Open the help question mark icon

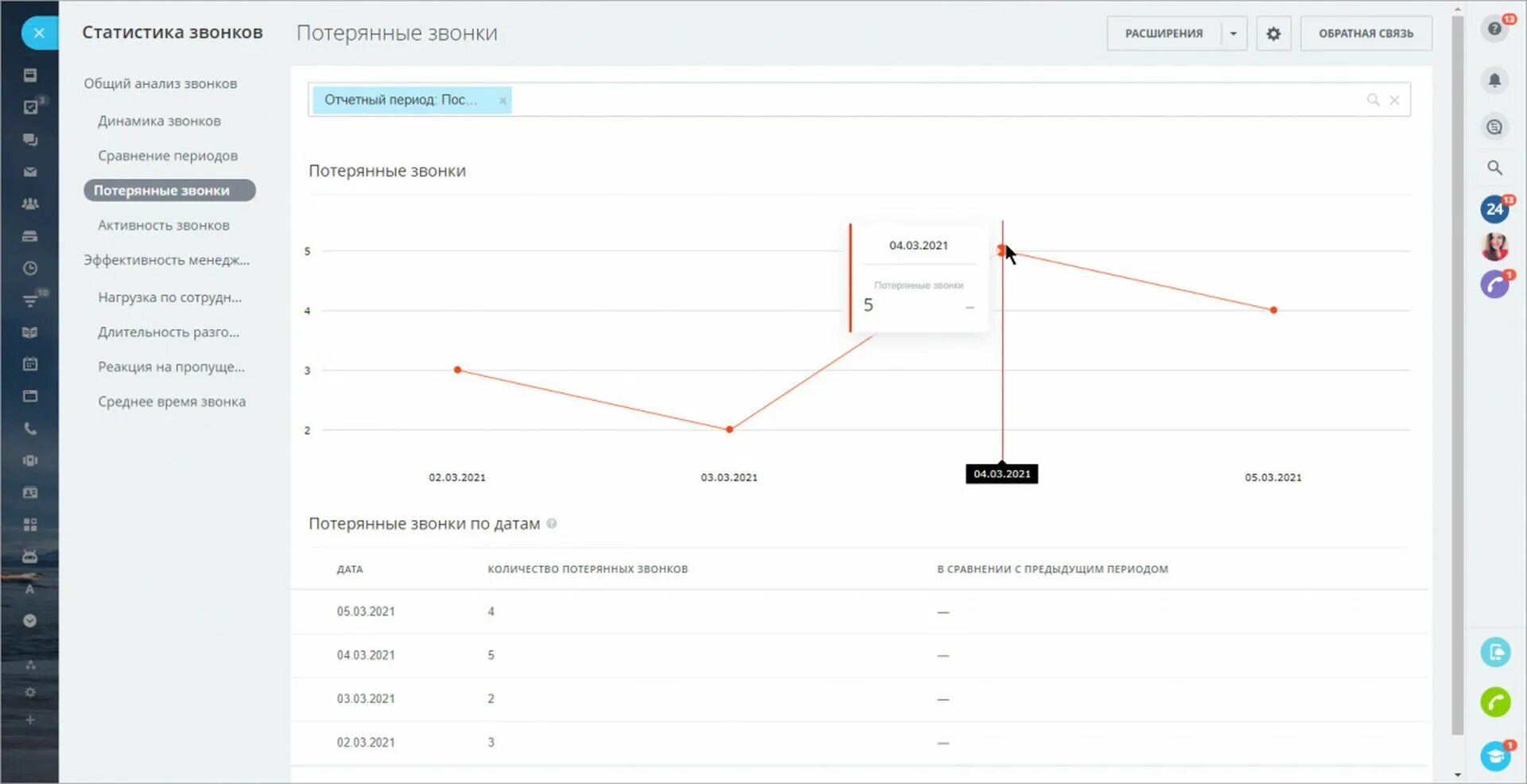click(x=1495, y=29)
